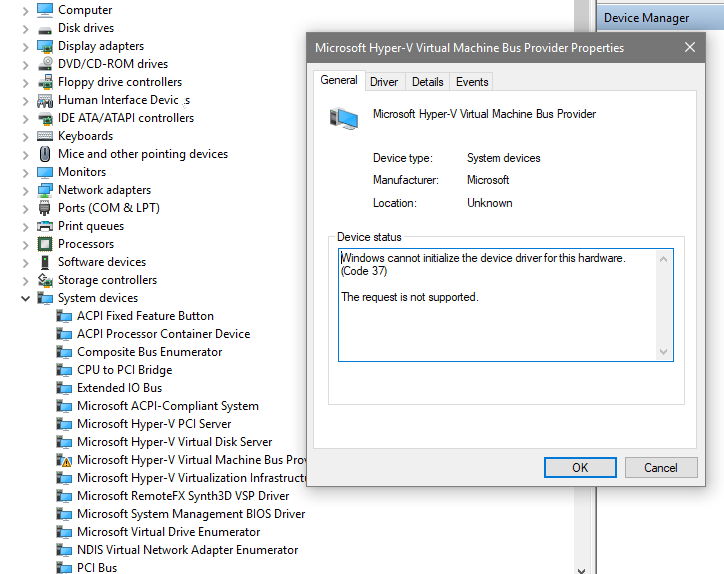724x574 pixels.
Task: Click inside the Device status text box
Action: point(506,305)
